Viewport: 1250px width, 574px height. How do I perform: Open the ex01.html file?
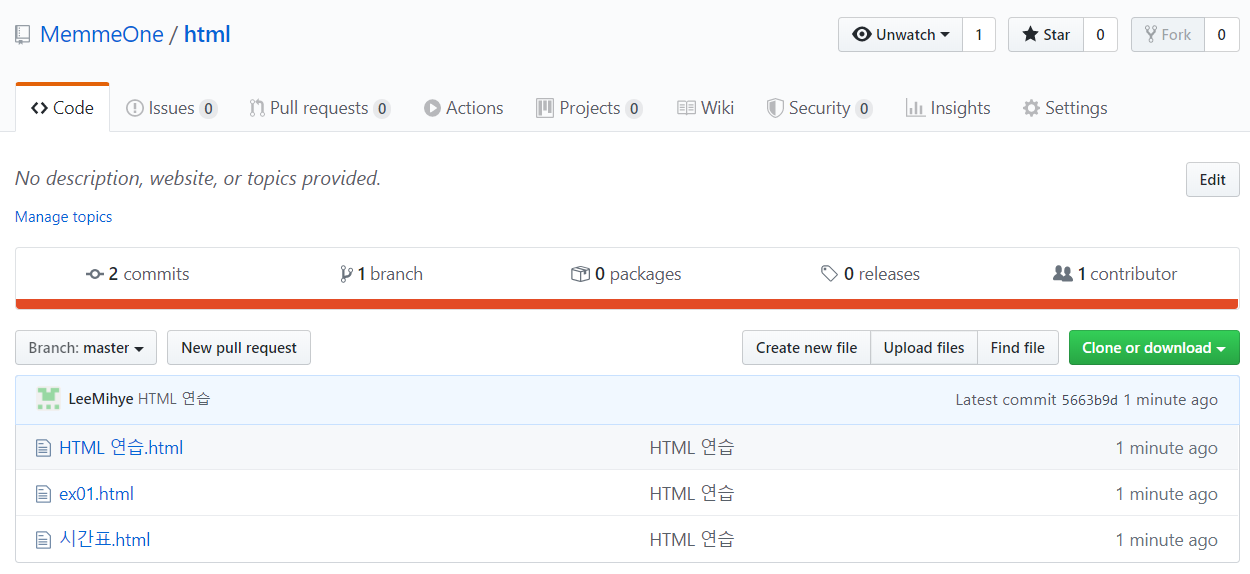pos(96,494)
